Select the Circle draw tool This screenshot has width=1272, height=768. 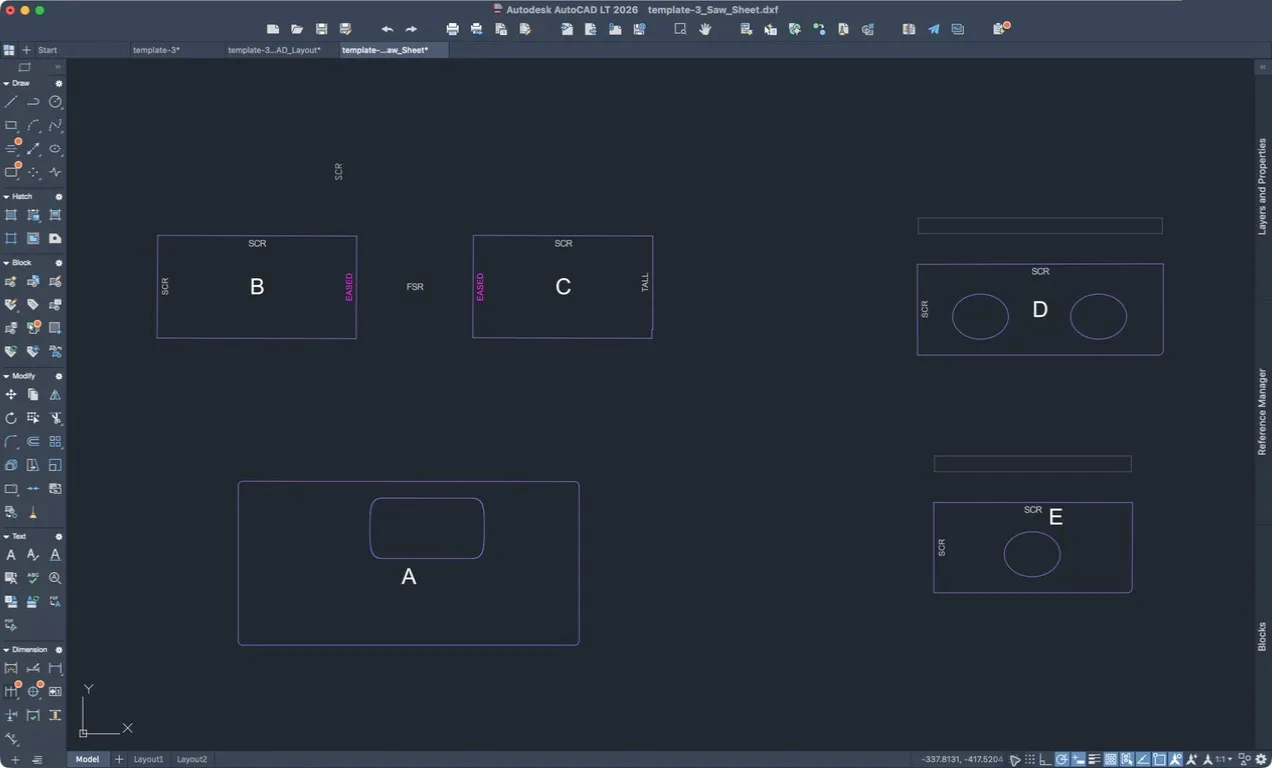pos(55,102)
